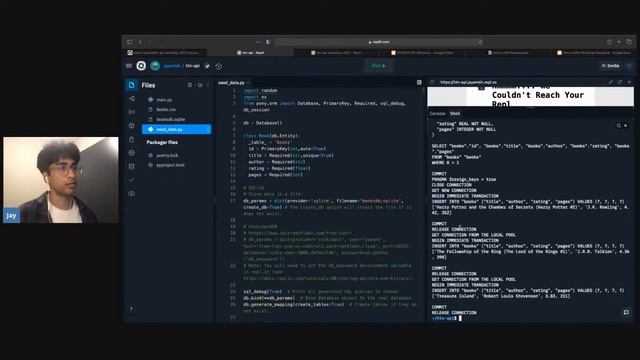Switch to the fifth browser tab
This screenshot has width=640, height=360.
507,53
